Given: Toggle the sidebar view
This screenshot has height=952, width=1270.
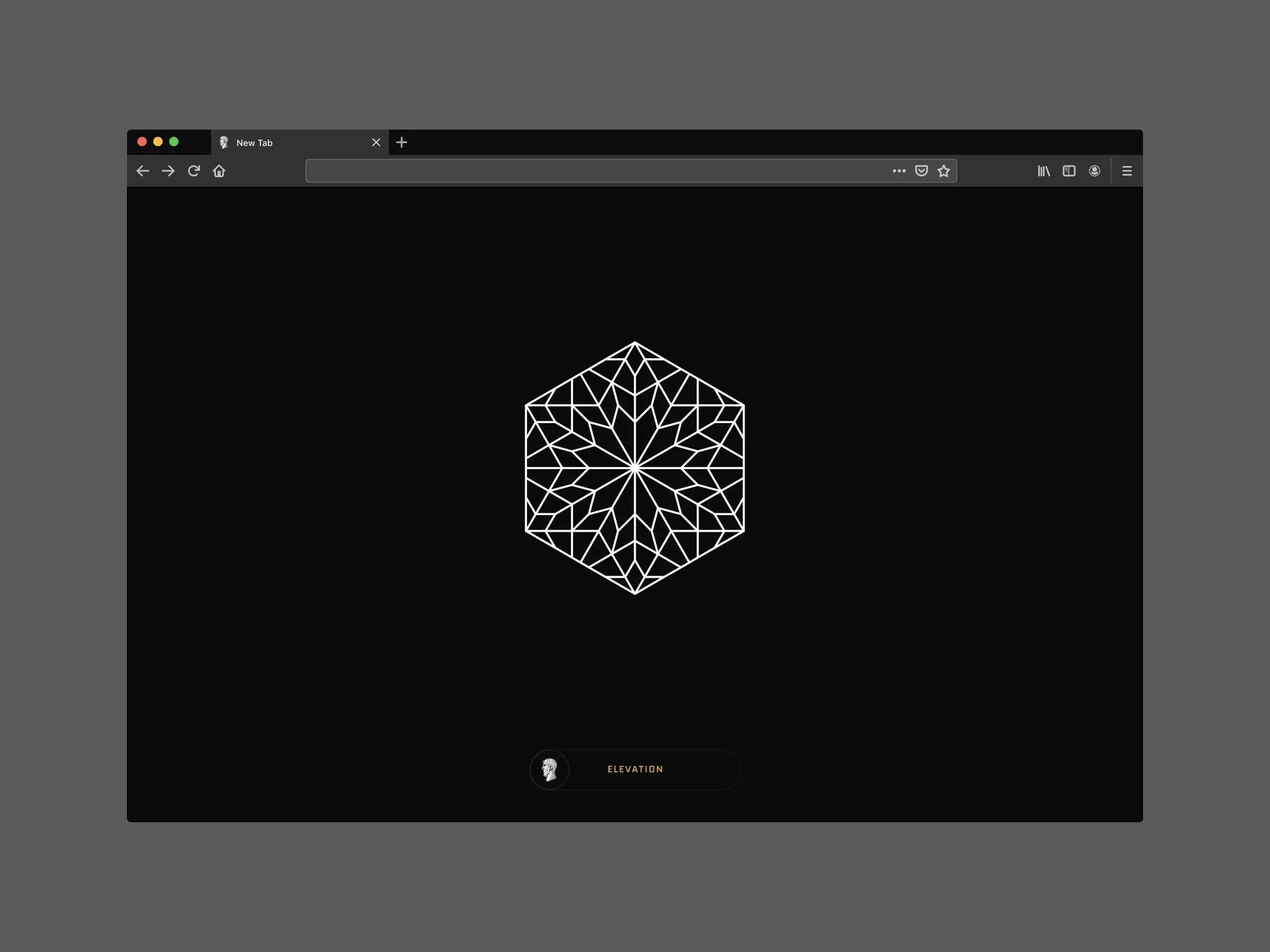Looking at the screenshot, I should tap(1069, 170).
